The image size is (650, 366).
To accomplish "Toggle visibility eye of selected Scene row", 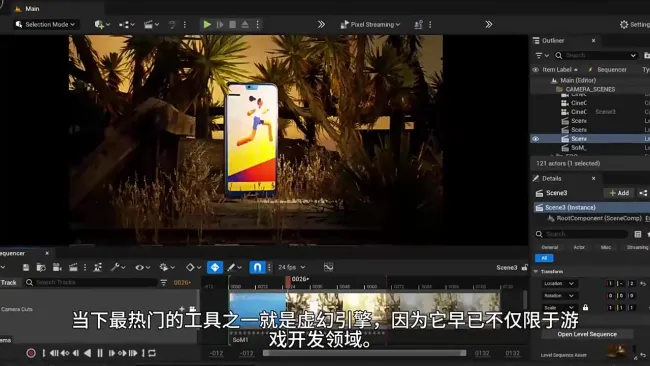I will (x=536, y=139).
